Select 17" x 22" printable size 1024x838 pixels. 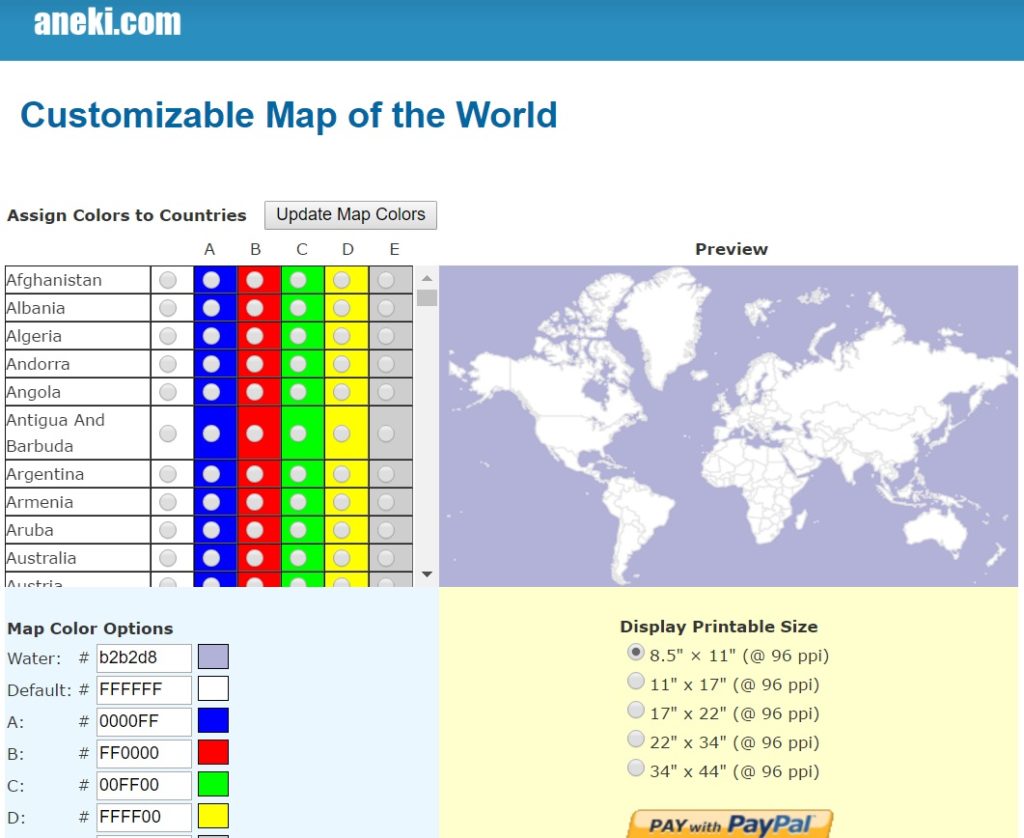pyautogui.click(x=636, y=711)
